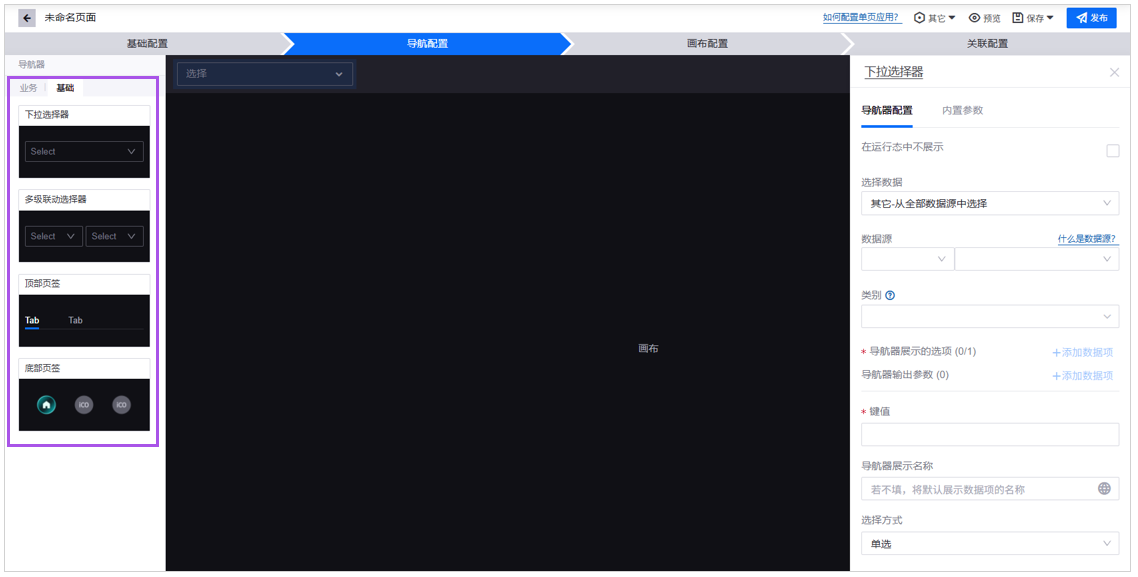Expand the 类别 dropdown
The width and height of the screenshot is (1138, 577).
pyautogui.click(x=989, y=317)
